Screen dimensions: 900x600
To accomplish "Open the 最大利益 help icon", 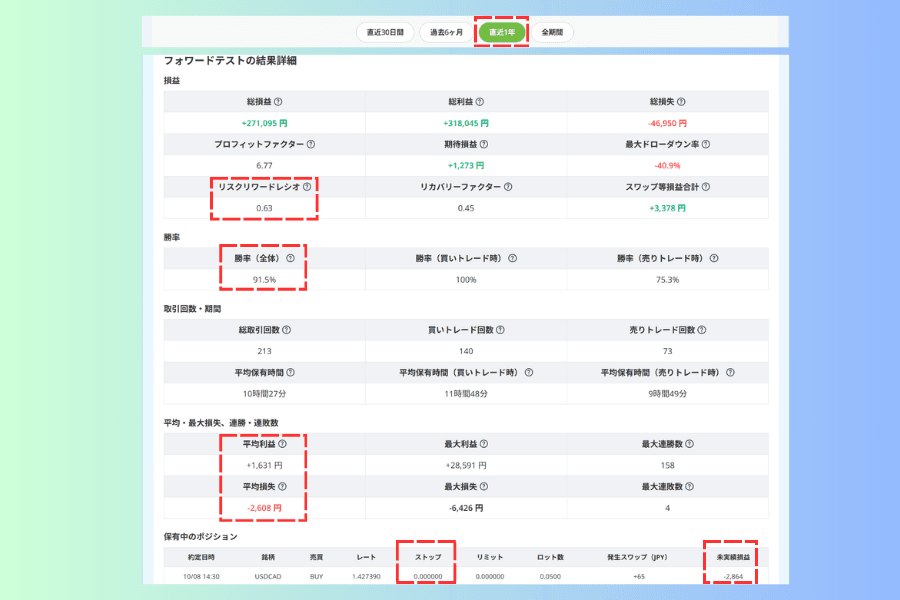I will tap(484, 444).
